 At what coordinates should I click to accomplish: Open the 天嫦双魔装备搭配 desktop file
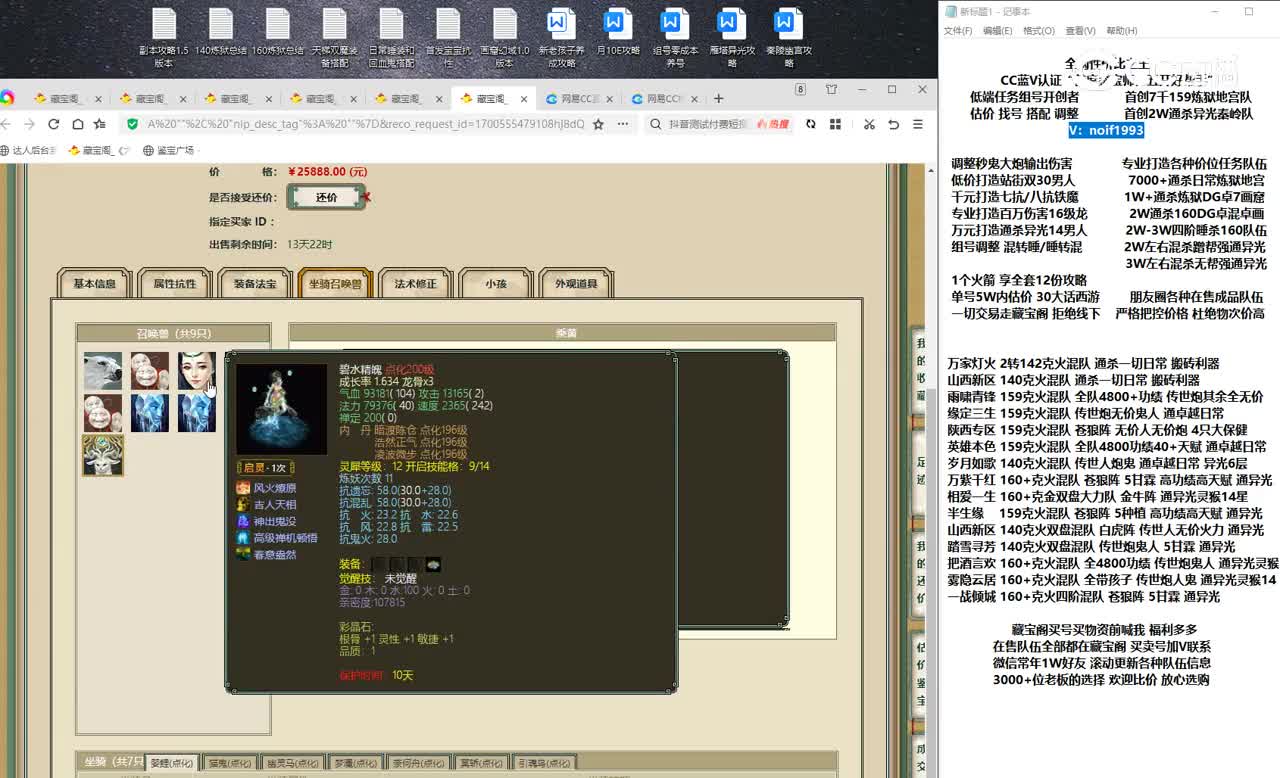pyautogui.click(x=335, y=38)
